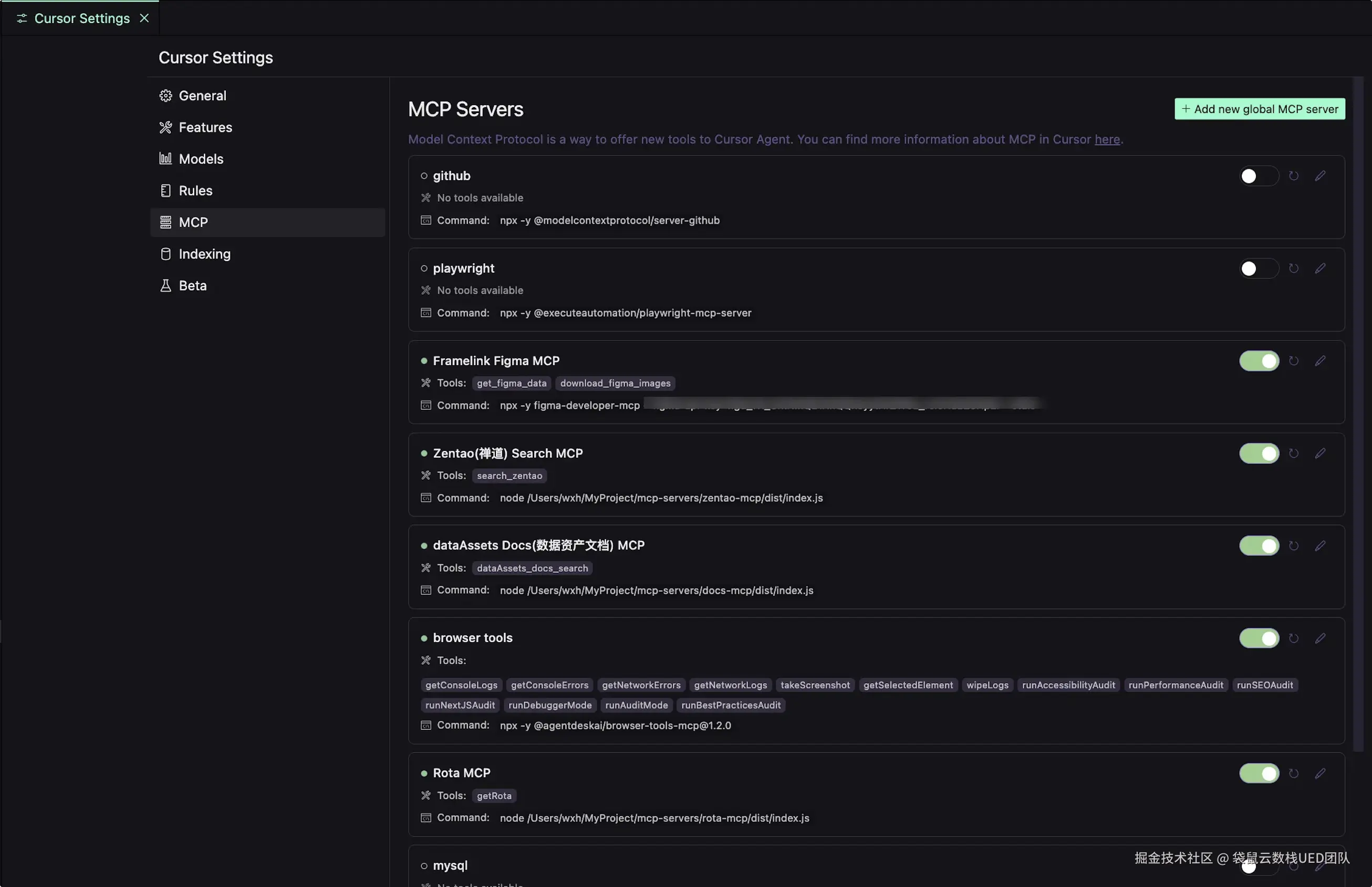
Task: Enable the playwright MCP server toggle
Action: [1258, 269]
